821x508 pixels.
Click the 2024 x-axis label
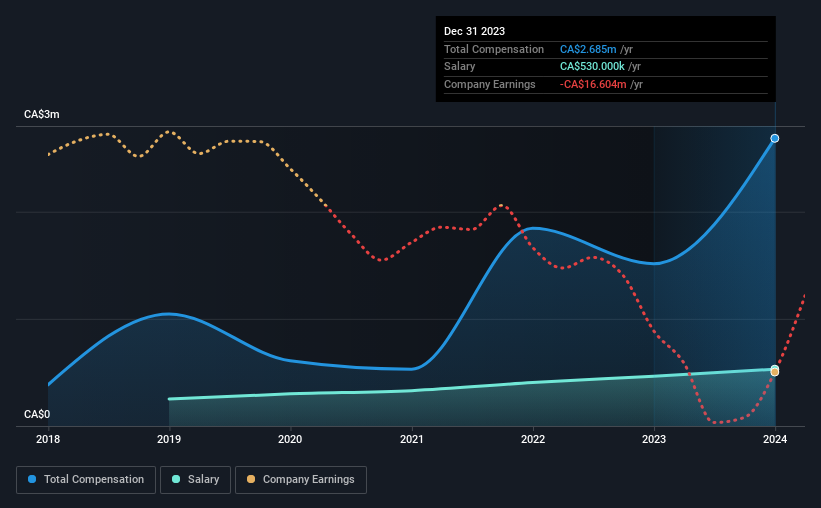pos(775,439)
